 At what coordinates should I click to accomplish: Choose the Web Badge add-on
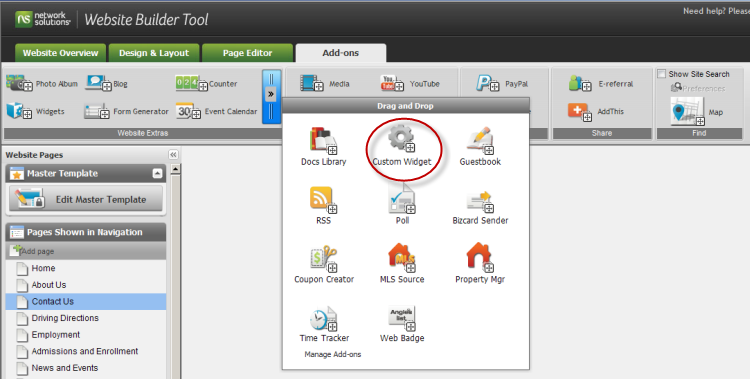(x=402, y=325)
